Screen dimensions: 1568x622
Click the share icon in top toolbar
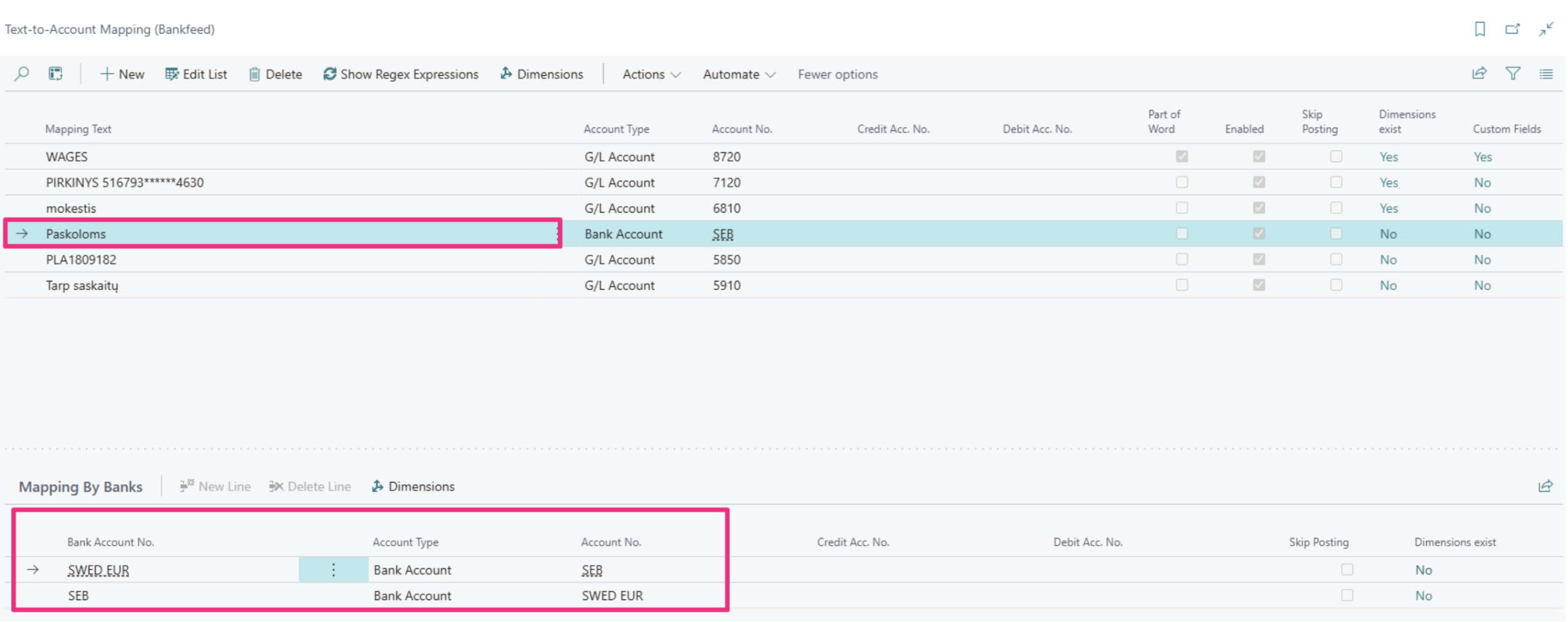coord(1479,73)
